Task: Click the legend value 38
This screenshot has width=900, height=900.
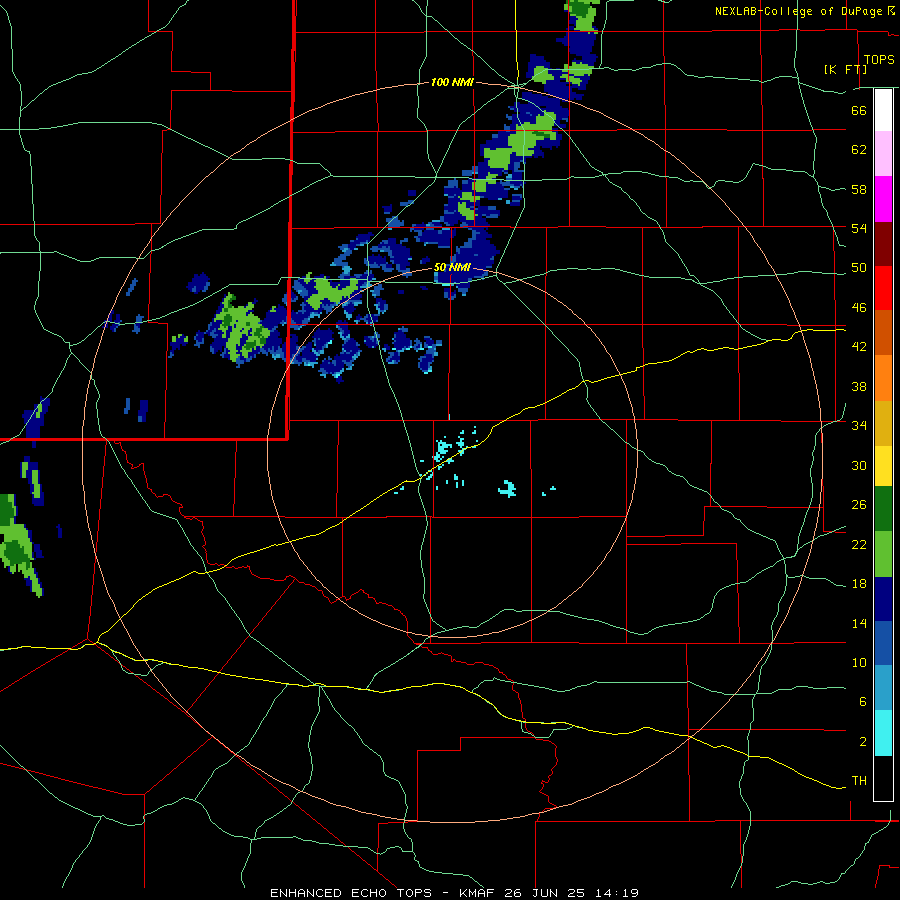Action: coord(859,386)
